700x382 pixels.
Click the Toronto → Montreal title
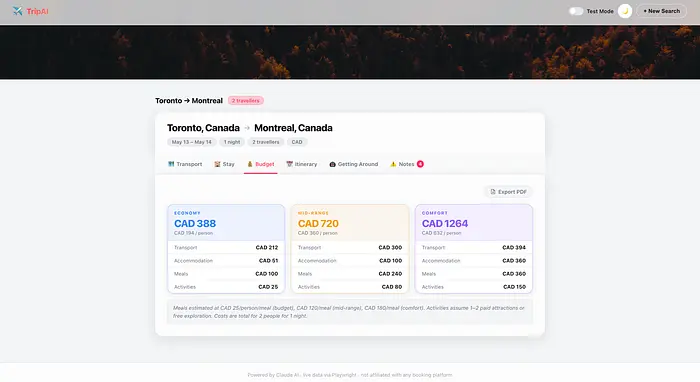click(x=189, y=101)
